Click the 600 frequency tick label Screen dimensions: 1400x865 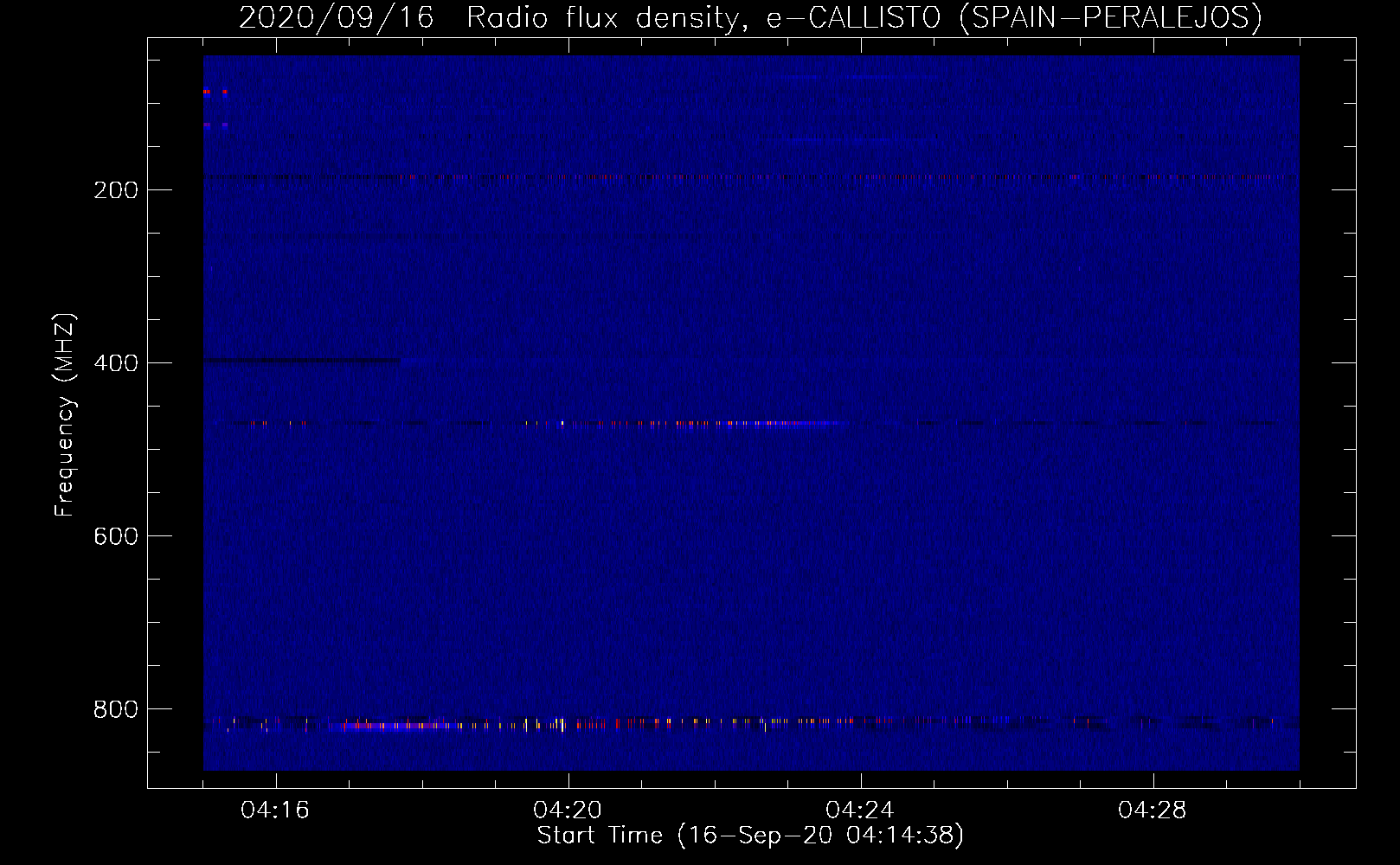116,536
